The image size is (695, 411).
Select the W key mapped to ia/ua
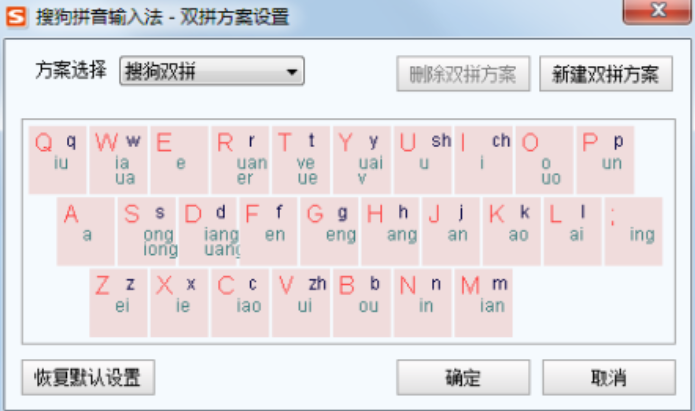119,159
